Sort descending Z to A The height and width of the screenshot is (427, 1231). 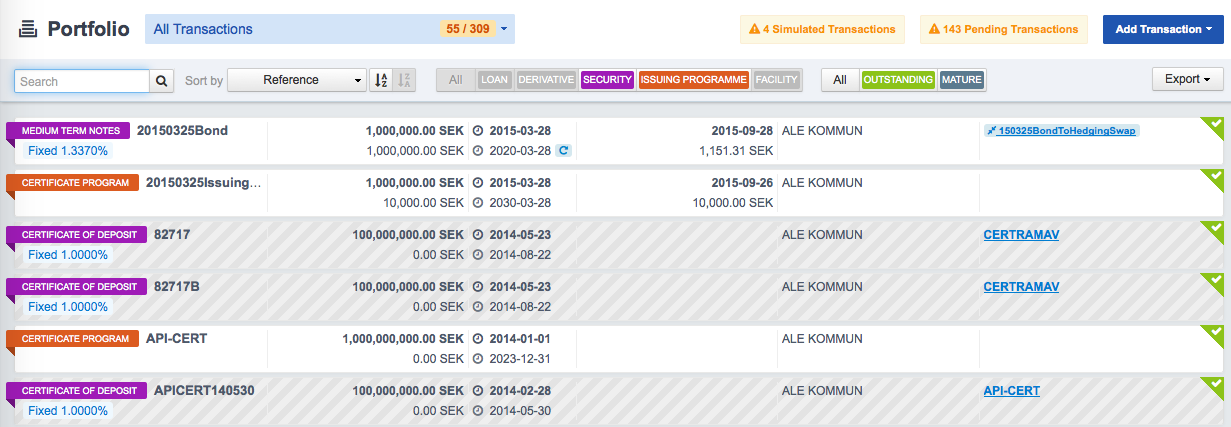tap(404, 80)
